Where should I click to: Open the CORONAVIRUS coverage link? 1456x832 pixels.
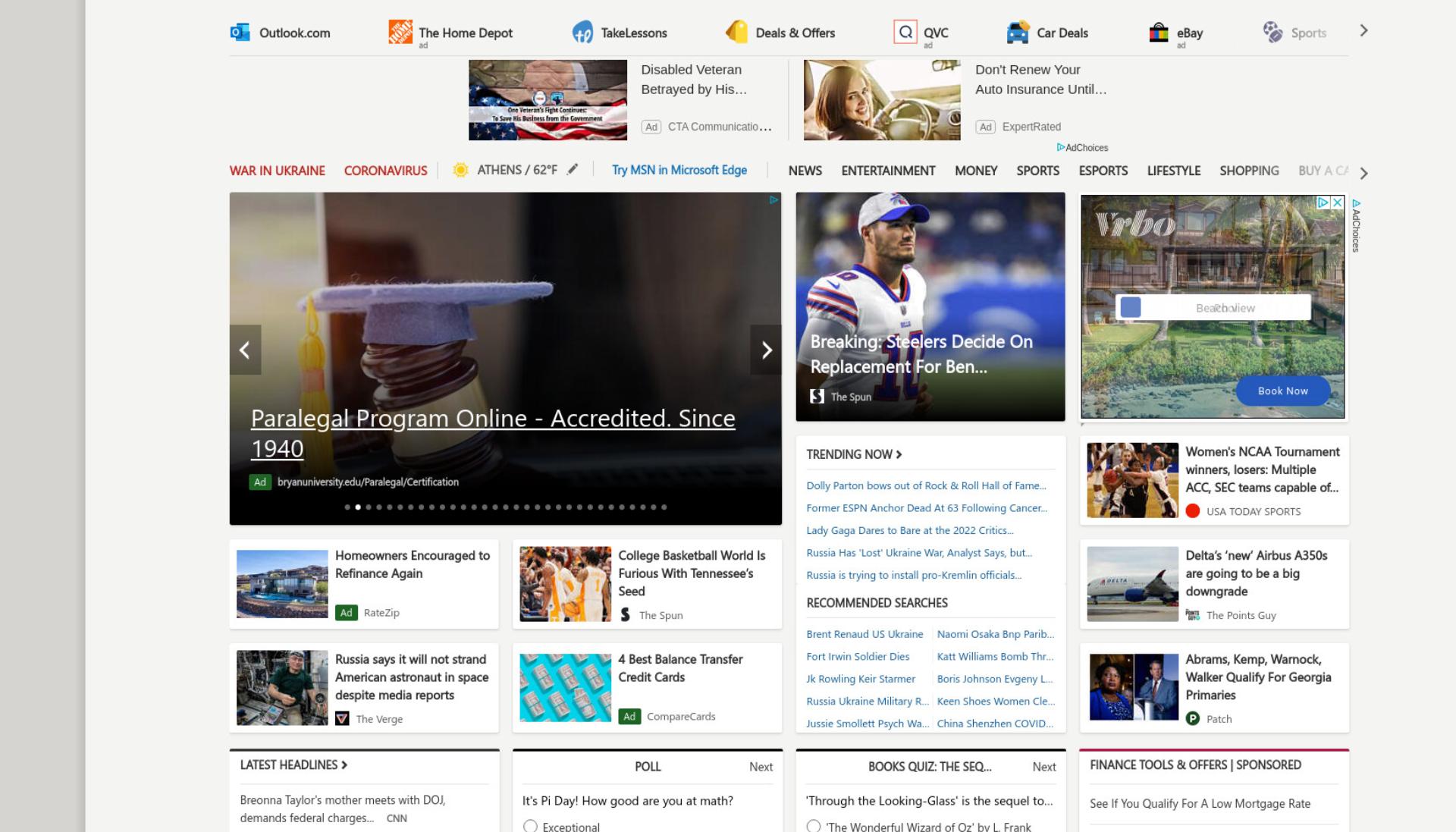385,171
